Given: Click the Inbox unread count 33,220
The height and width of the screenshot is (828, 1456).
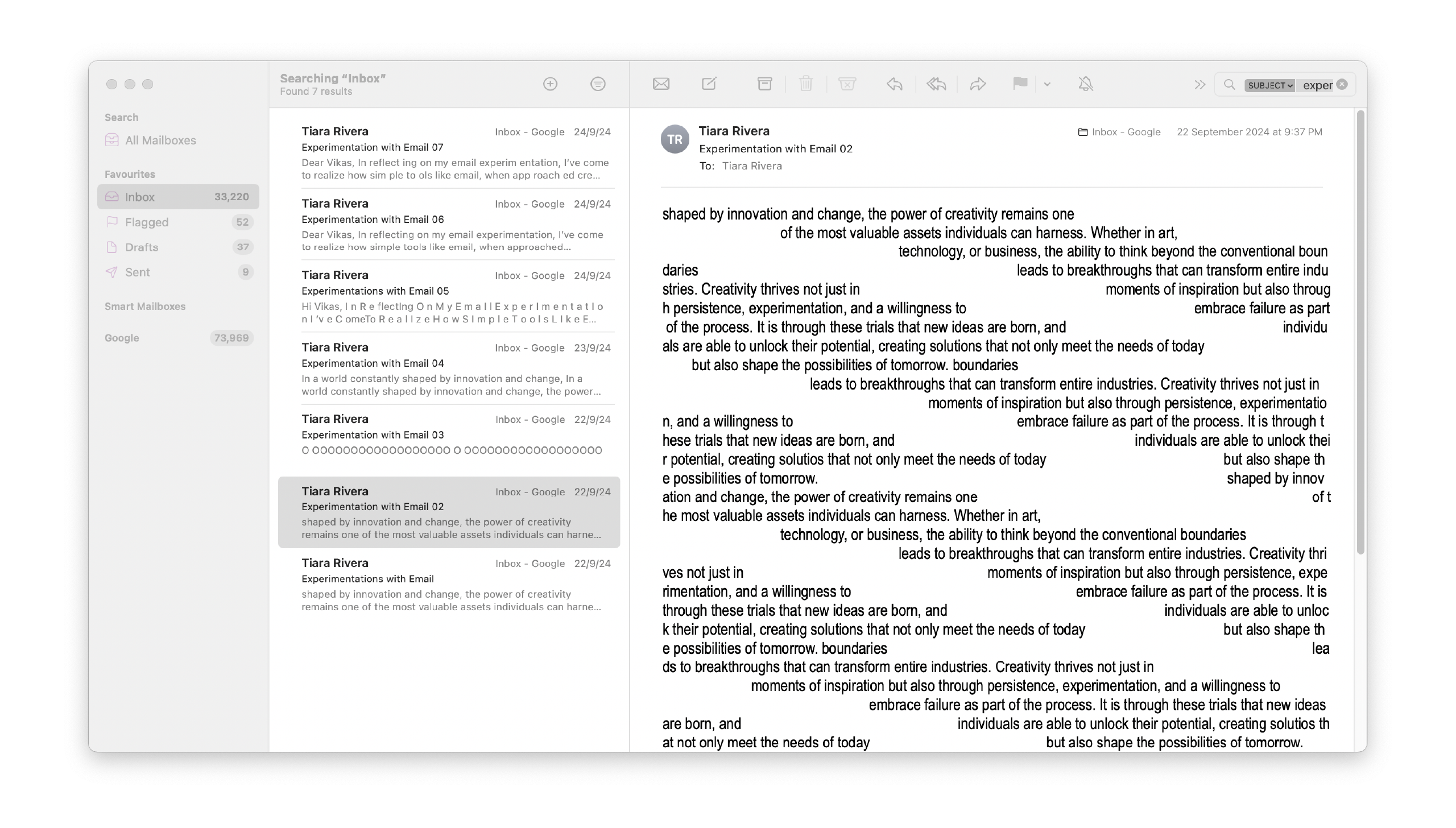Looking at the screenshot, I should coord(231,197).
